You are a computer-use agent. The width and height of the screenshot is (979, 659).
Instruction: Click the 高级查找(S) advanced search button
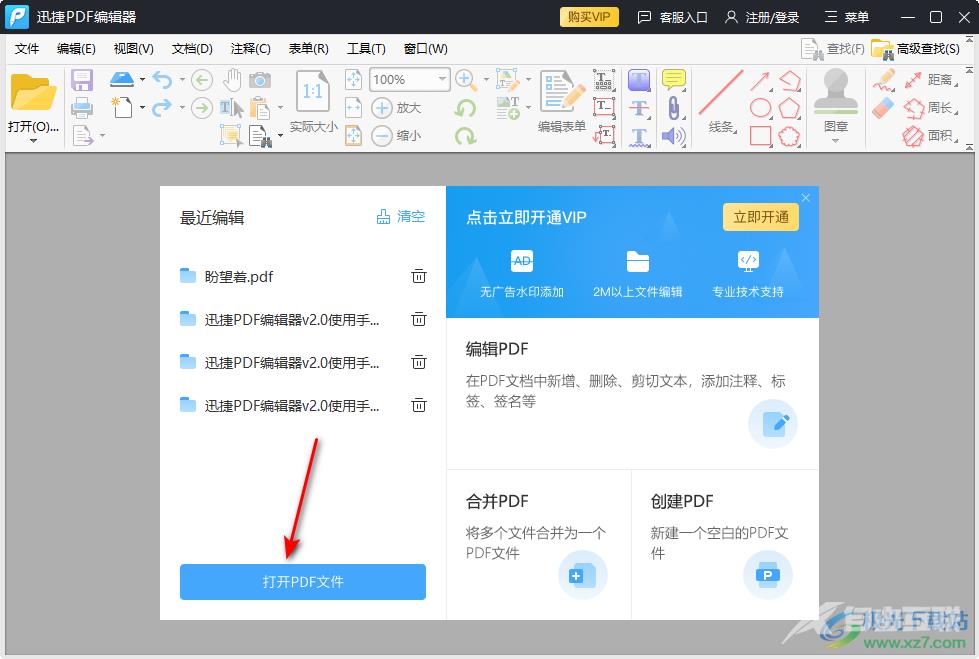point(915,49)
